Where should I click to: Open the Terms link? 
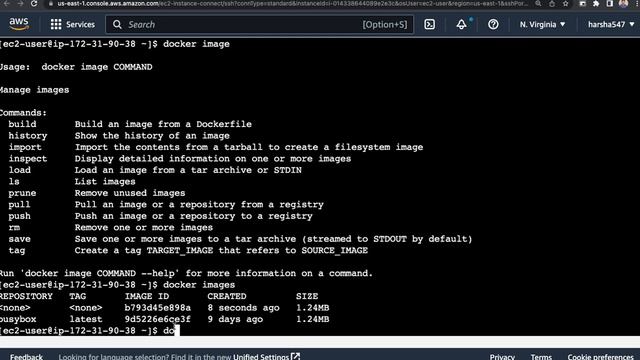pos(541,356)
